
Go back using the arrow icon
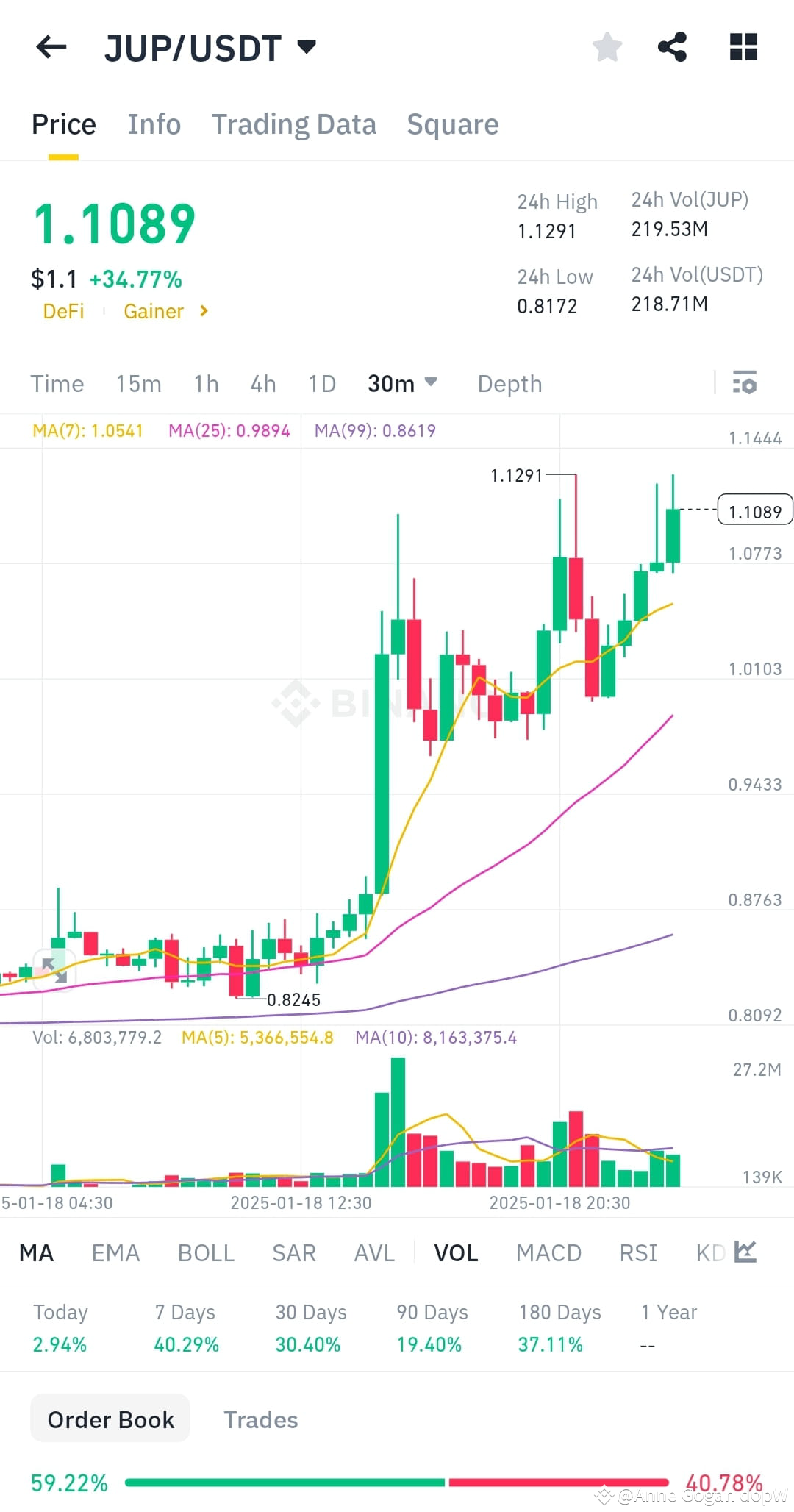(x=50, y=47)
